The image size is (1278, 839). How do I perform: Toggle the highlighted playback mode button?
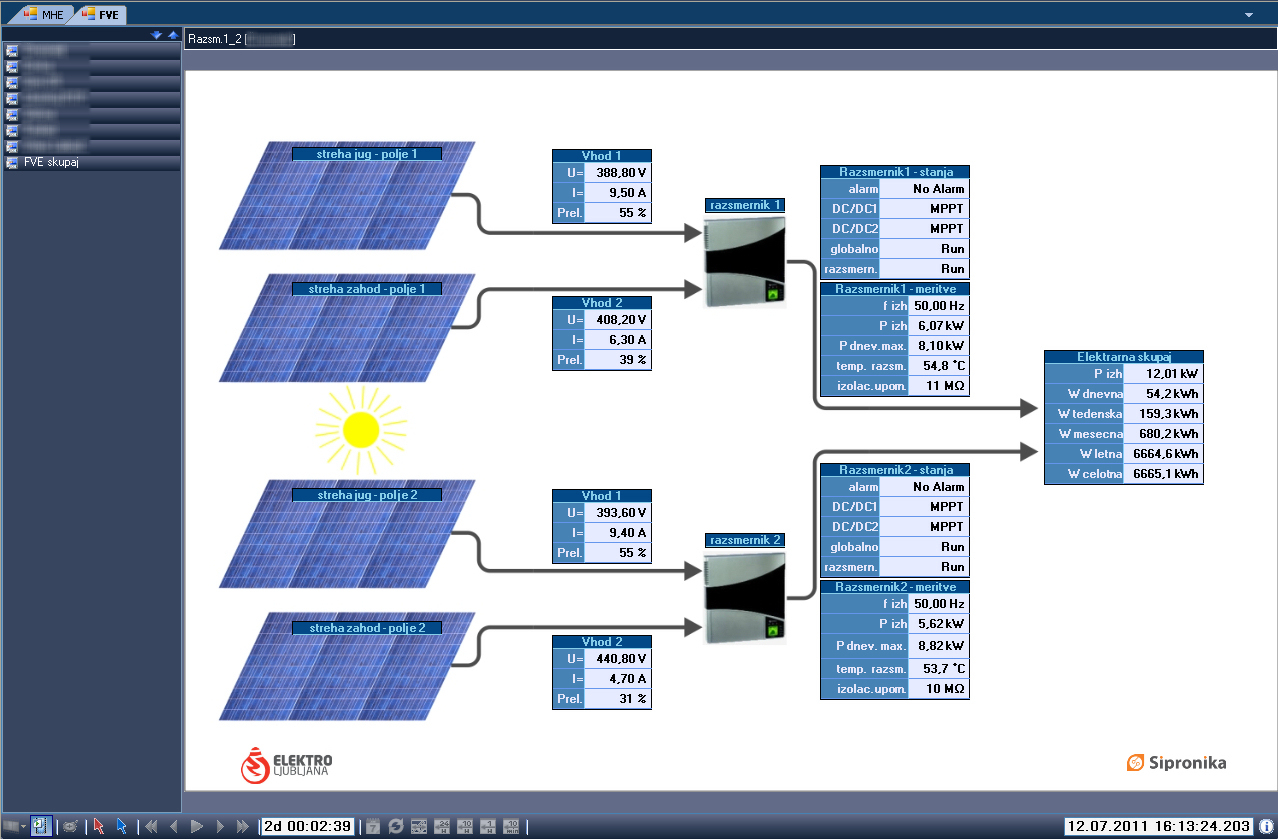tap(40, 826)
